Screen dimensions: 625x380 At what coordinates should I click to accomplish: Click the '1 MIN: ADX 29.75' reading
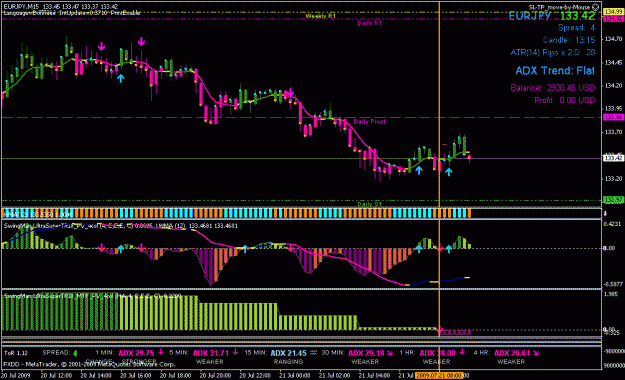124,353
